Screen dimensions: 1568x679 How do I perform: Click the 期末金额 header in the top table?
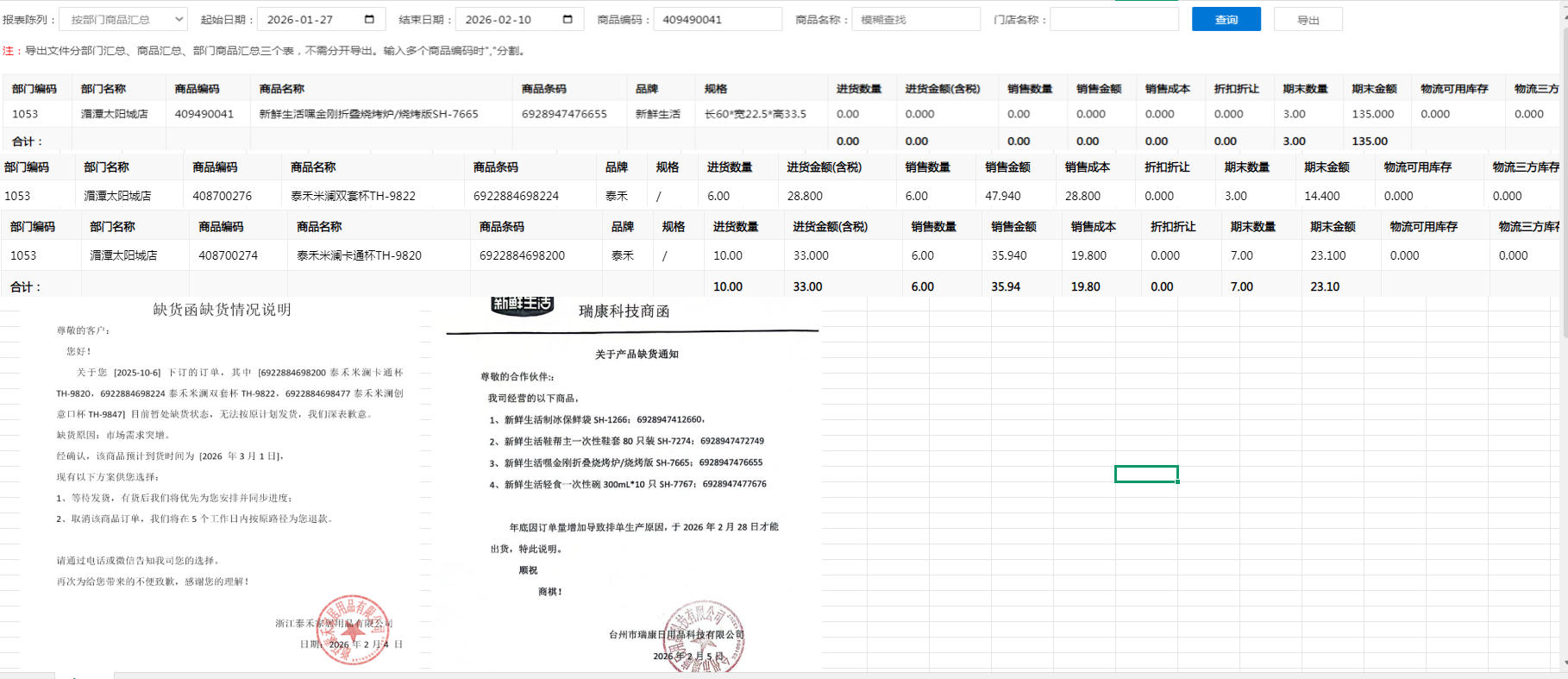[1373, 89]
